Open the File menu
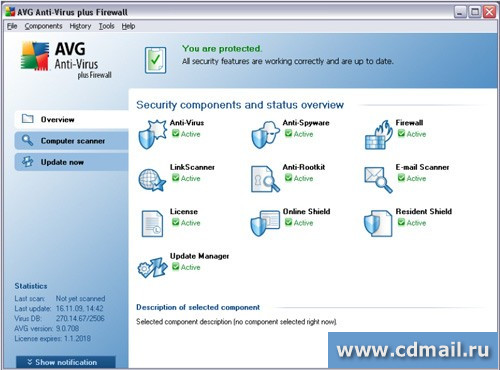Viewport: 500px width, 370px height. click(x=12, y=26)
